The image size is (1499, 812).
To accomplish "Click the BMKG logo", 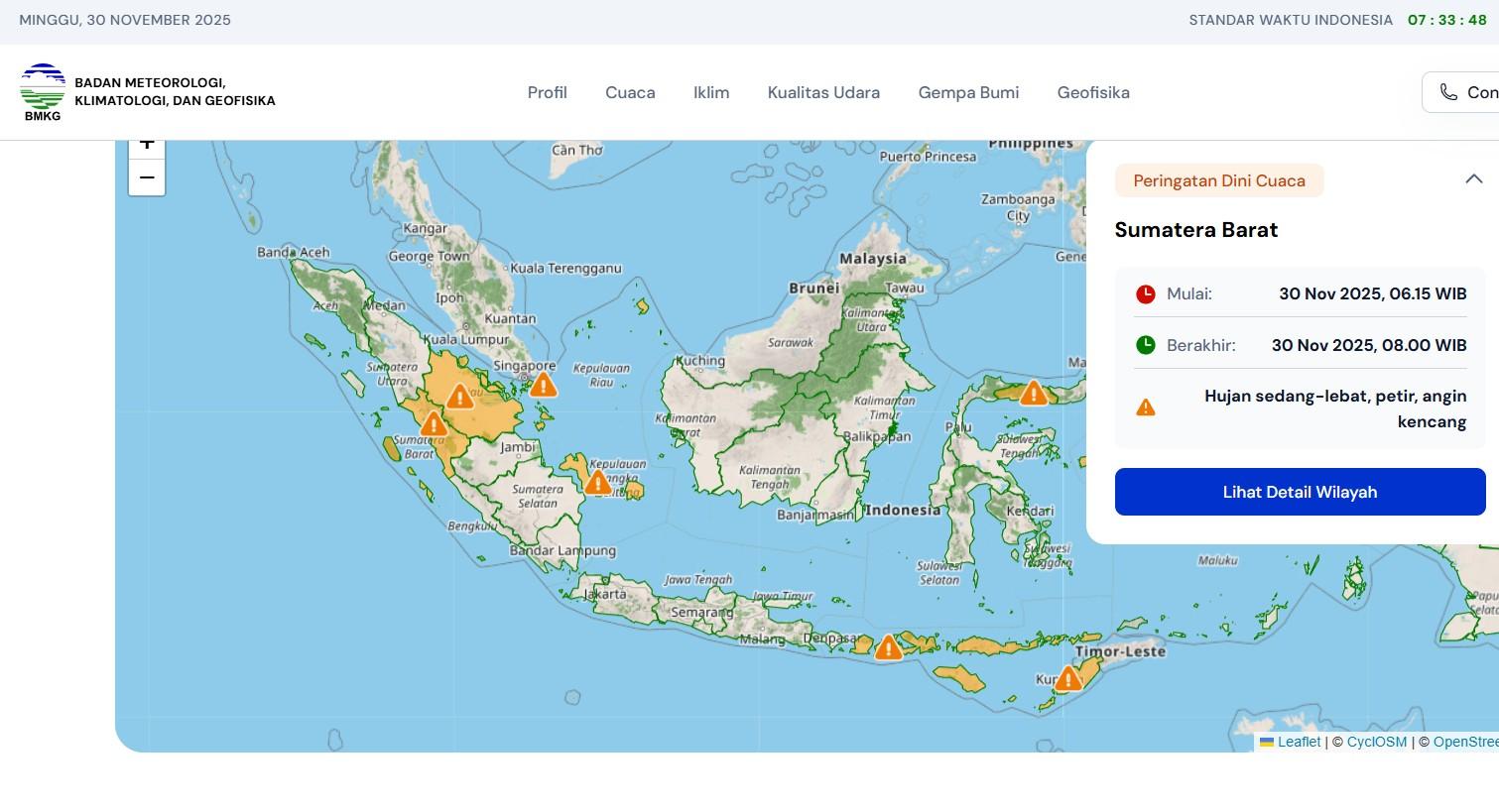I will point(42,91).
